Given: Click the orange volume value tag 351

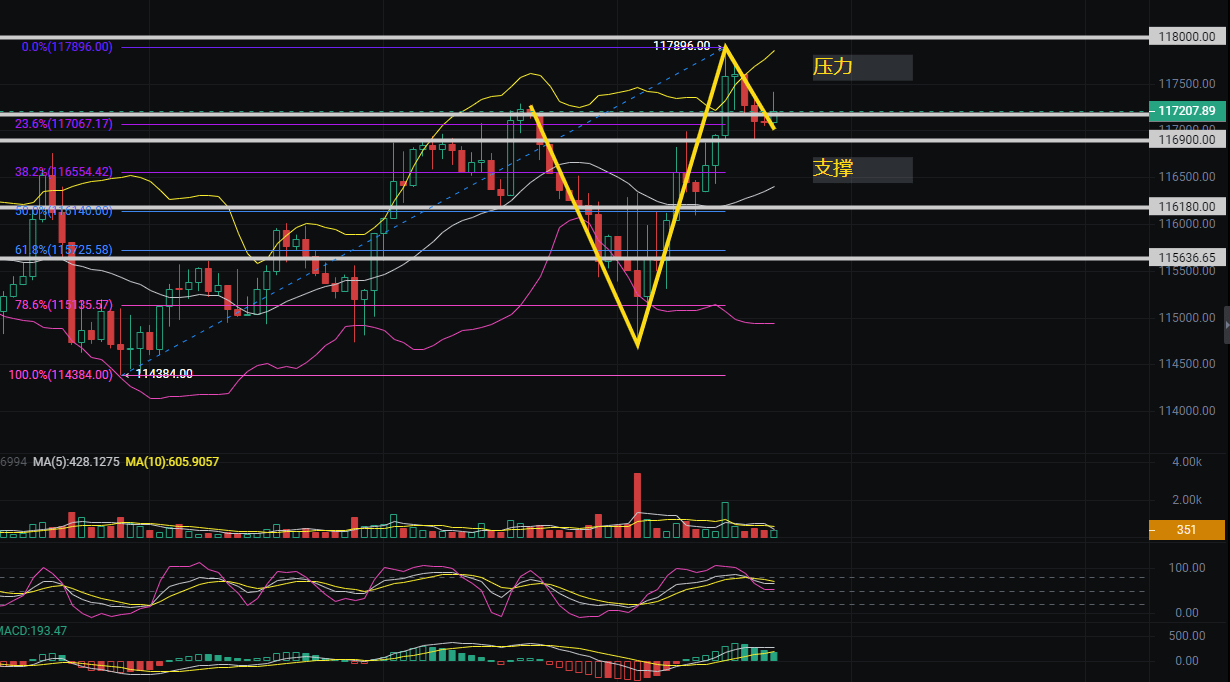Looking at the screenshot, I should tap(1186, 531).
